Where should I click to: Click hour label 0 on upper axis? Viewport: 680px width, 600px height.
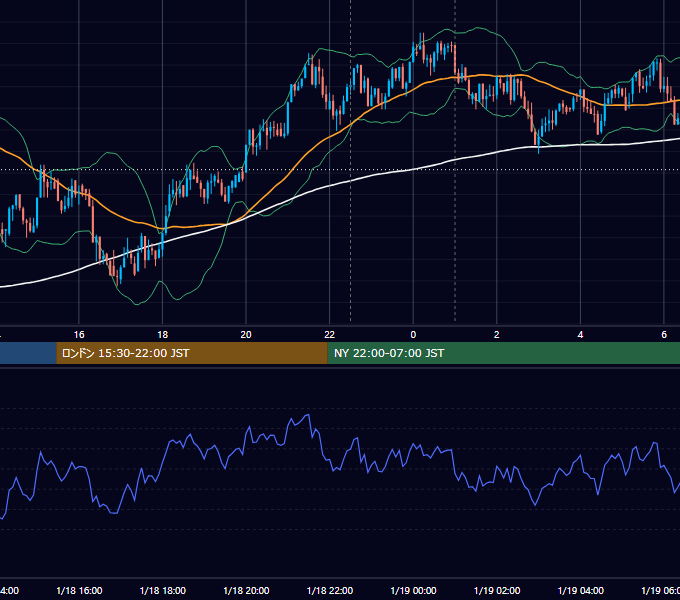(413, 335)
